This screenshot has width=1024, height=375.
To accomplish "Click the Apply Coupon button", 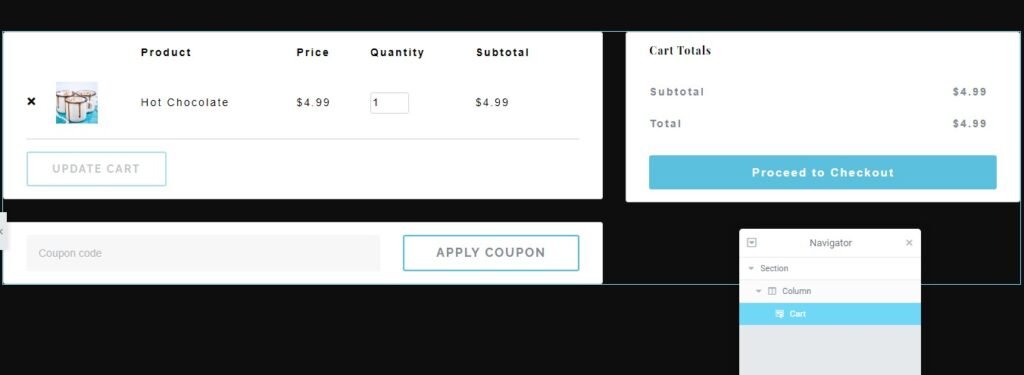I will pyautogui.click(x=490, y=253).
